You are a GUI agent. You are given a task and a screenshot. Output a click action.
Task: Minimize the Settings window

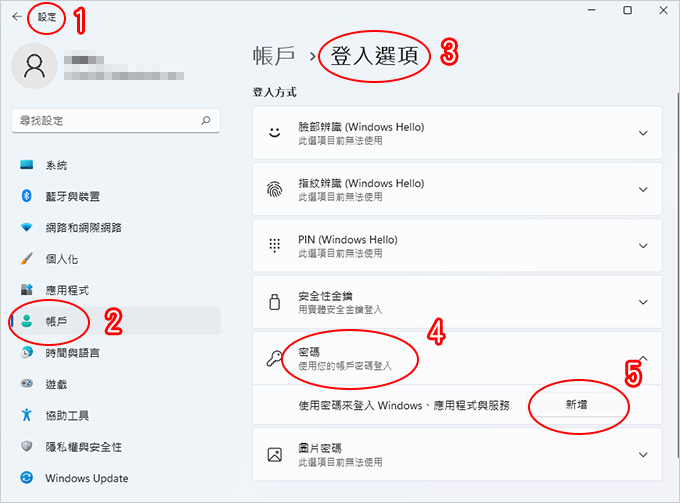point(592,10)
